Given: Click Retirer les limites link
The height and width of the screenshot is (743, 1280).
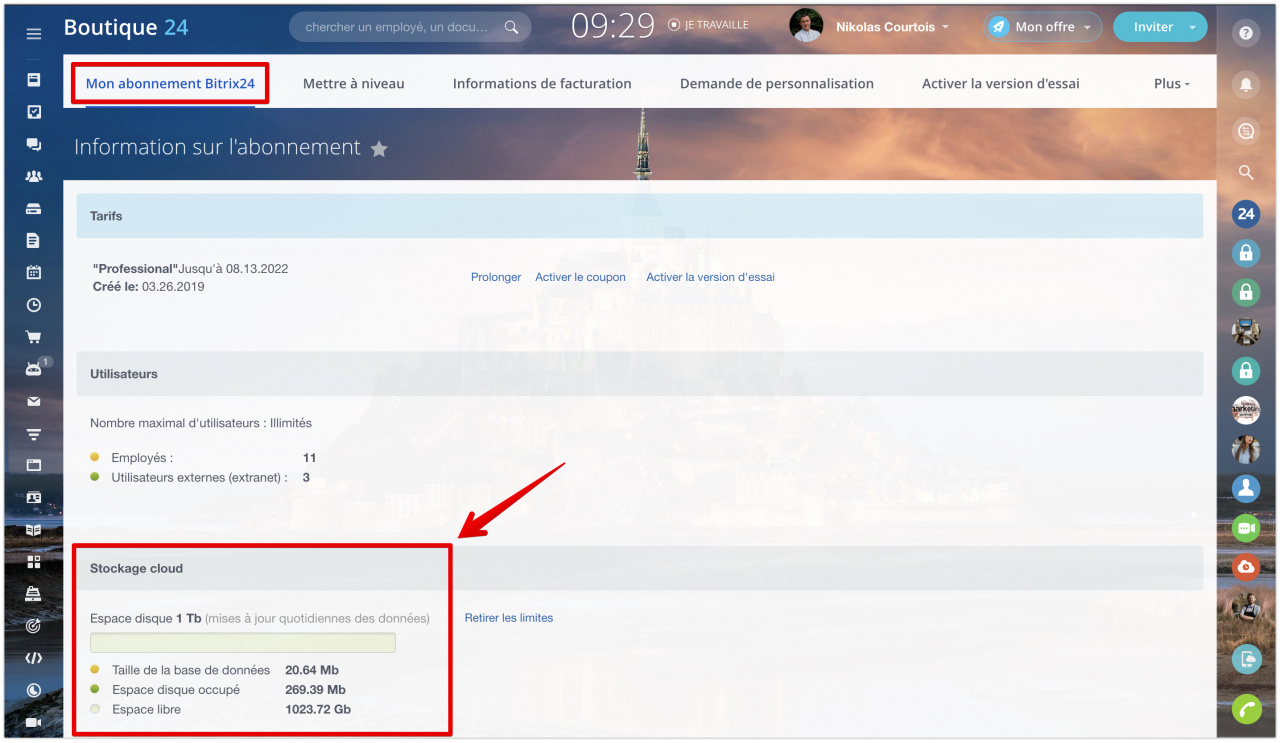Looking at the screenshot, I should (509, 618).
